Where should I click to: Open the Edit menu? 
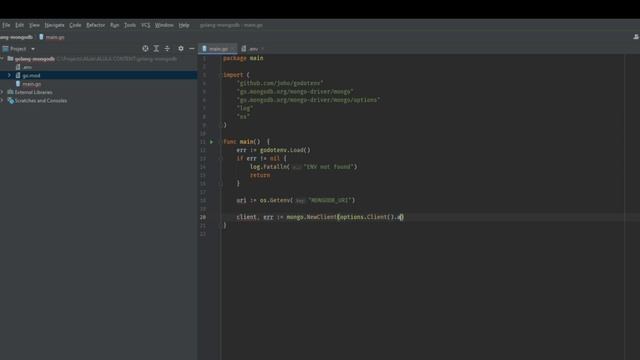[x=19, y=25]
